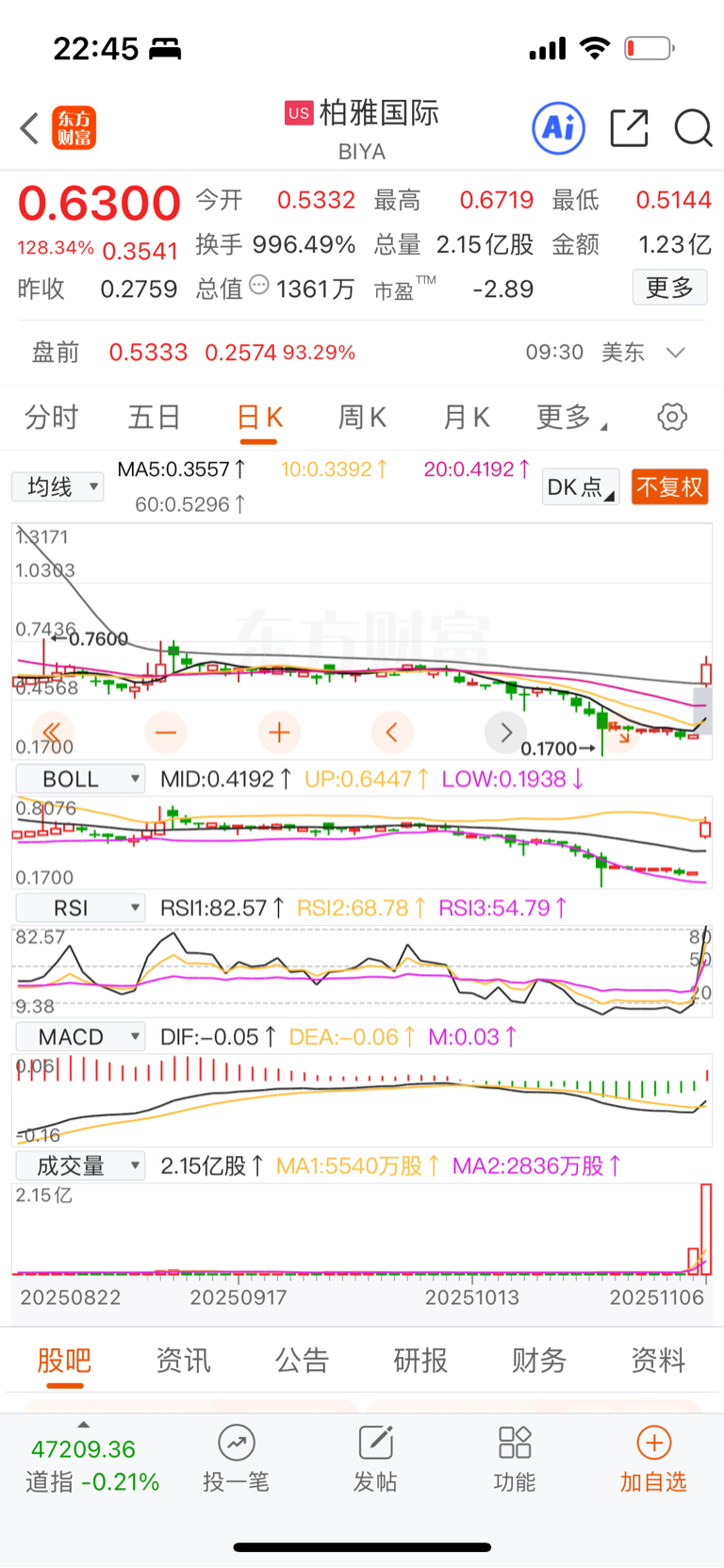The width and height of the screenshot is (724, 1568).
Task: Tap the DIF:-0.05 MACD value
Action: (218, 1037)
